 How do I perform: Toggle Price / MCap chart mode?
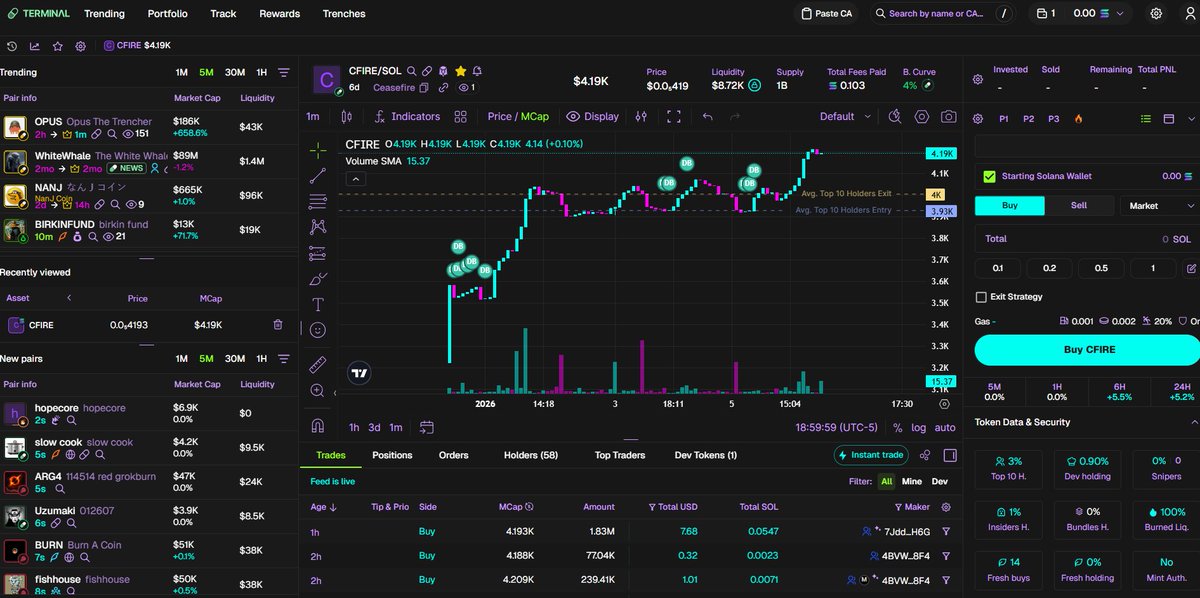[x=518, y=116]
